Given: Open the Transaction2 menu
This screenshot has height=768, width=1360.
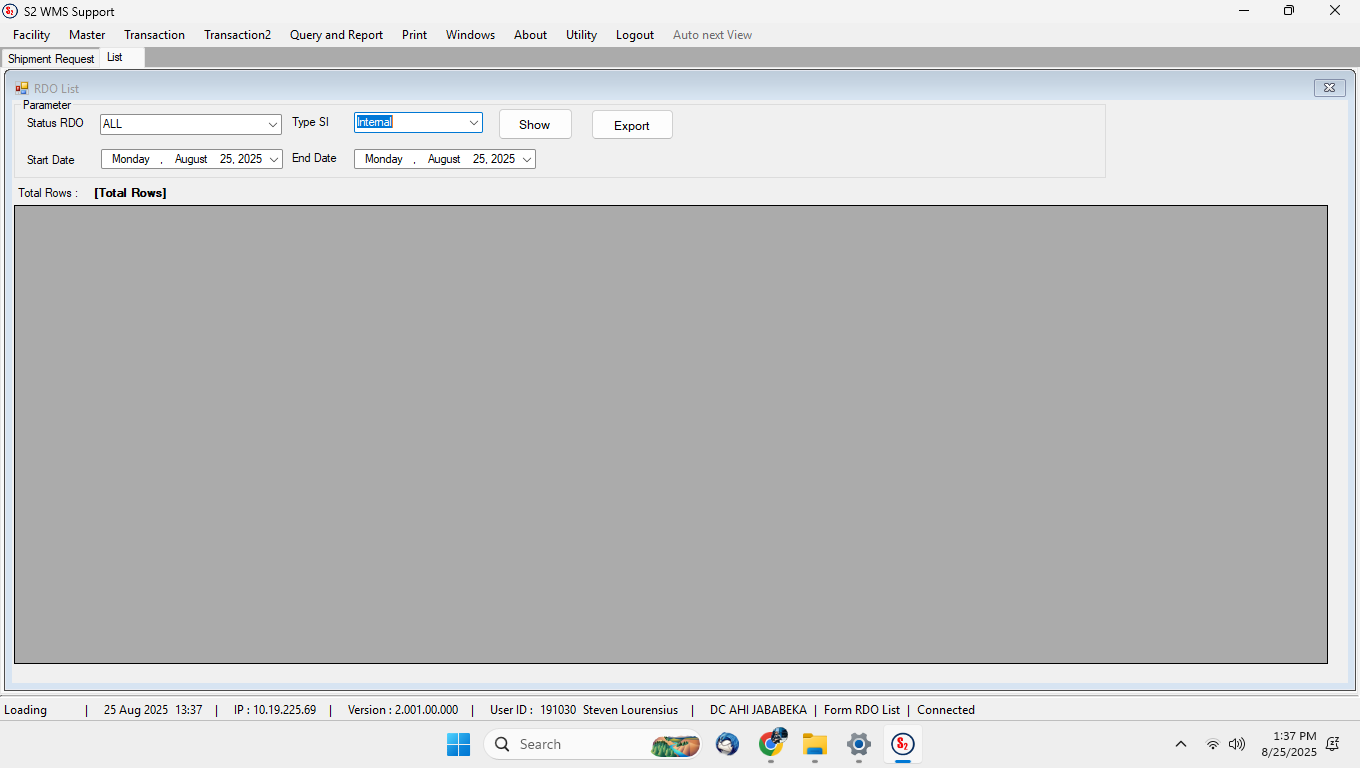Looking at the screenshot, I should point(237,35).
